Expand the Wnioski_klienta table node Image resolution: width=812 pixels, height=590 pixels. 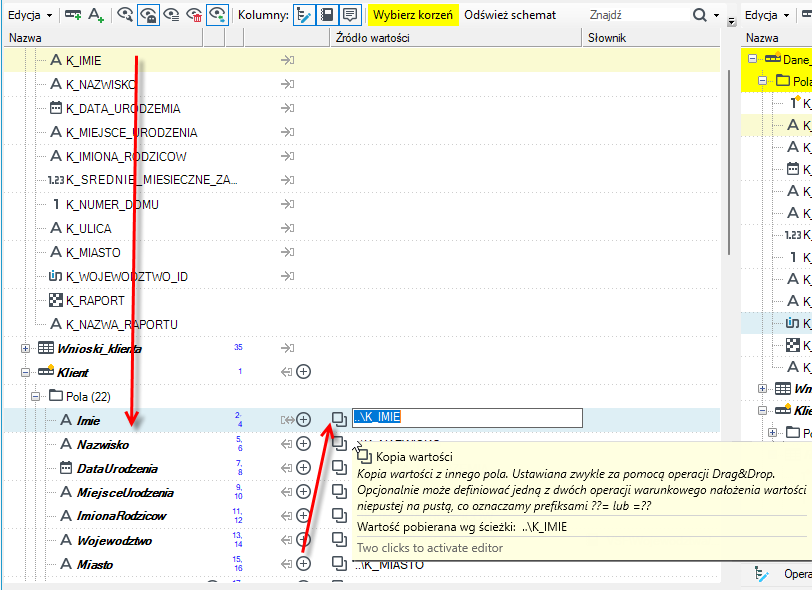tap(25, 349)
